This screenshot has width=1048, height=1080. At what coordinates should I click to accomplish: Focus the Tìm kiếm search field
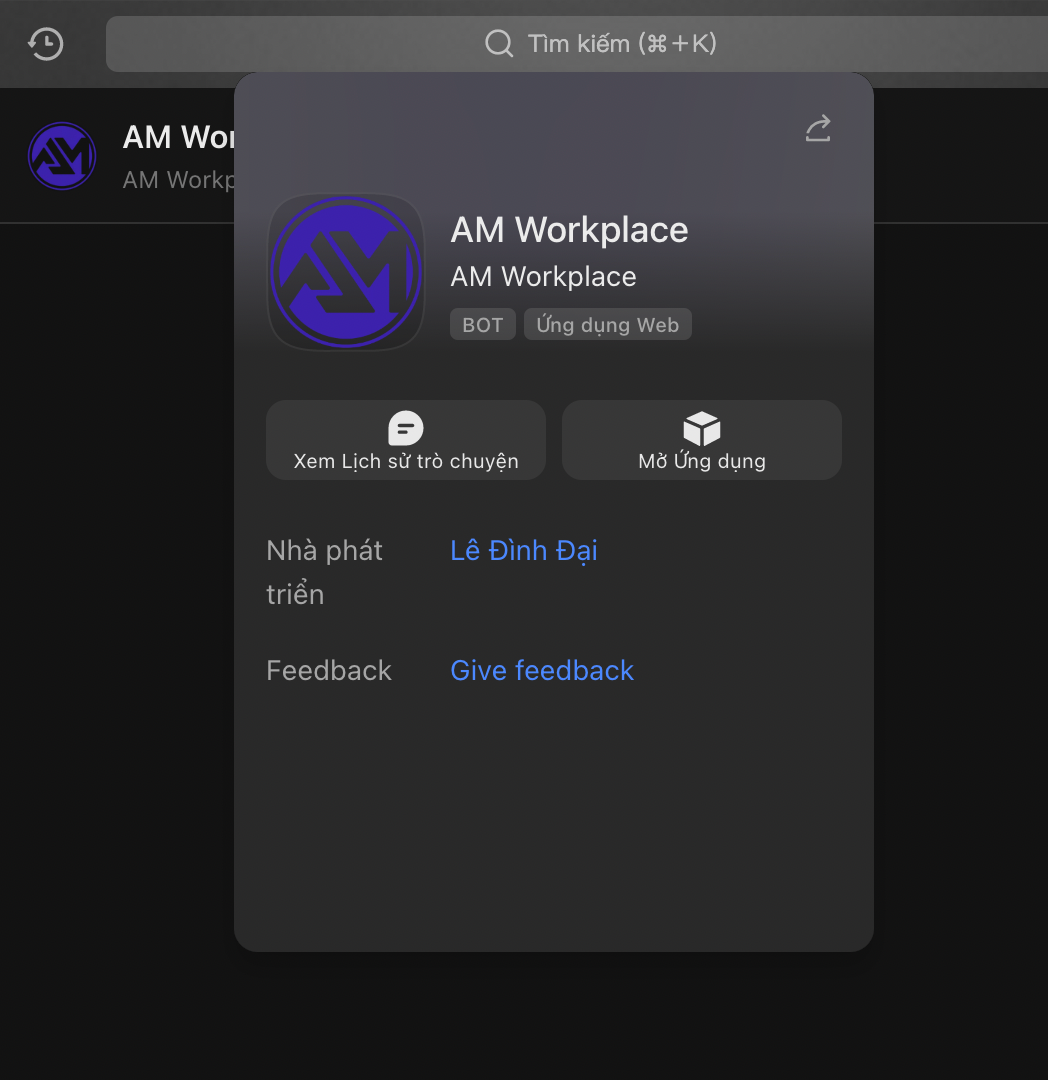pos(620,44)
